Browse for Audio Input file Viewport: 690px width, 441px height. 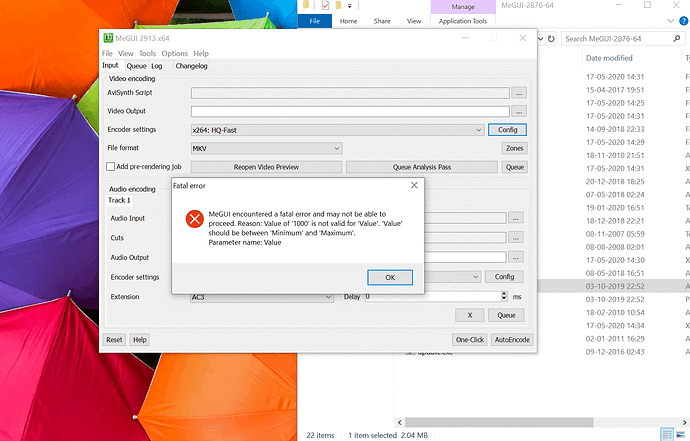tap(515, 217)
